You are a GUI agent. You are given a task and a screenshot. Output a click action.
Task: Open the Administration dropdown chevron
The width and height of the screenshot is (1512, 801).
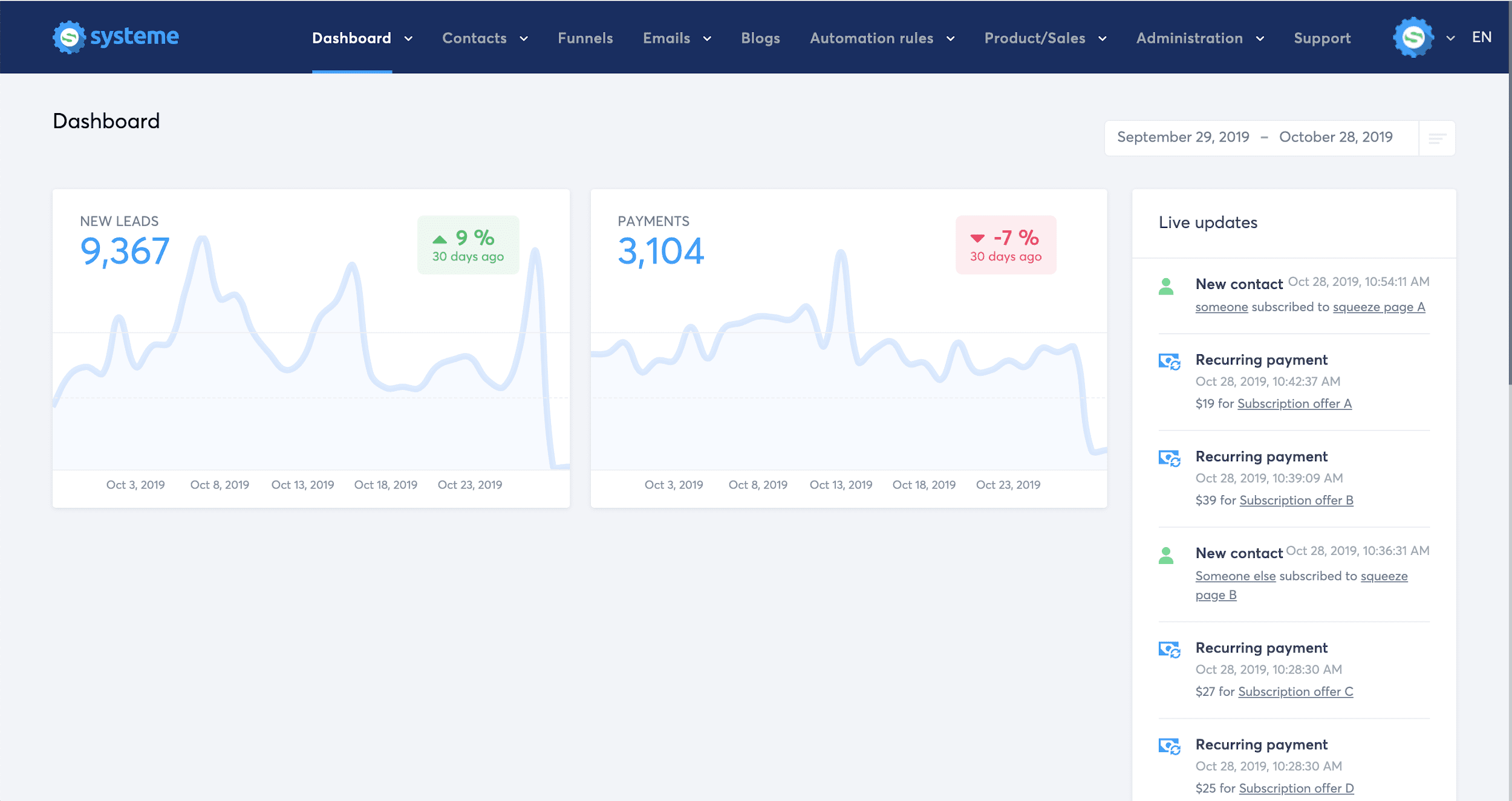pos(1260,39)
